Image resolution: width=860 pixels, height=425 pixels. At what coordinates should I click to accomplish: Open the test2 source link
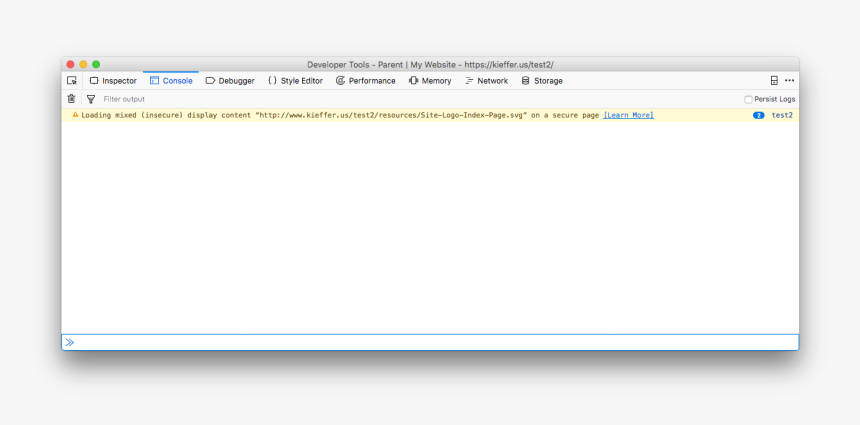point(782,115)
